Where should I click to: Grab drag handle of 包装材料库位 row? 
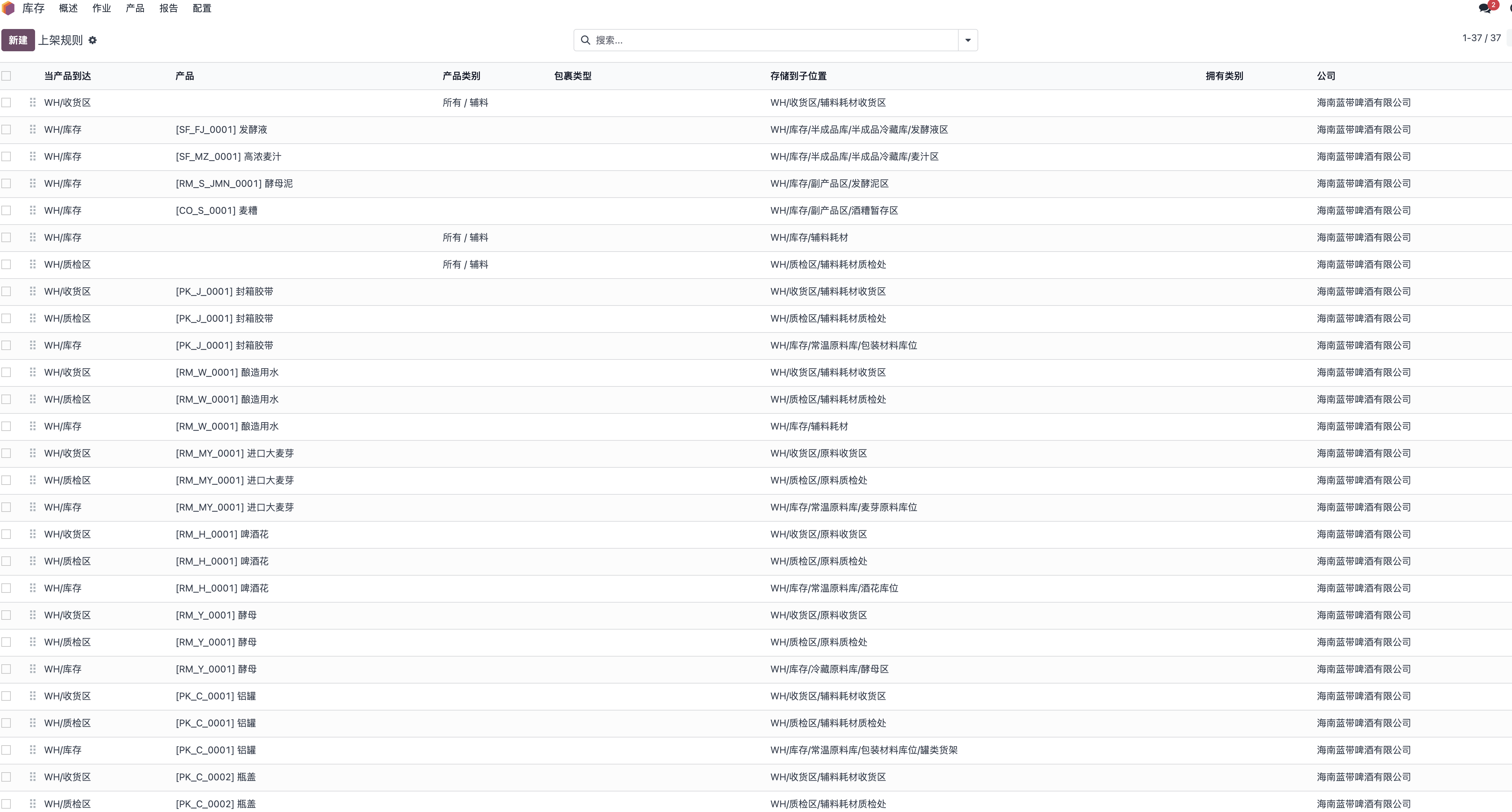pyautogui.click(x=33, y=345)
